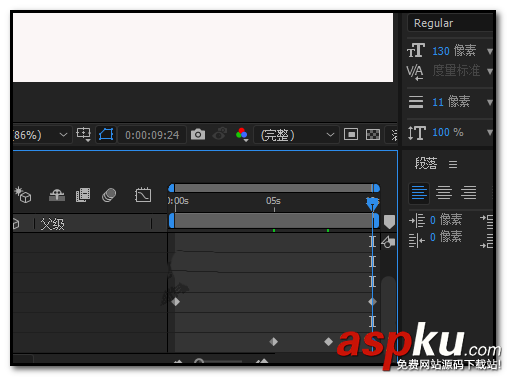This screenshot has width=507, height=377.
Task: Click the VA kerning icon
Action: coord(415,71)
